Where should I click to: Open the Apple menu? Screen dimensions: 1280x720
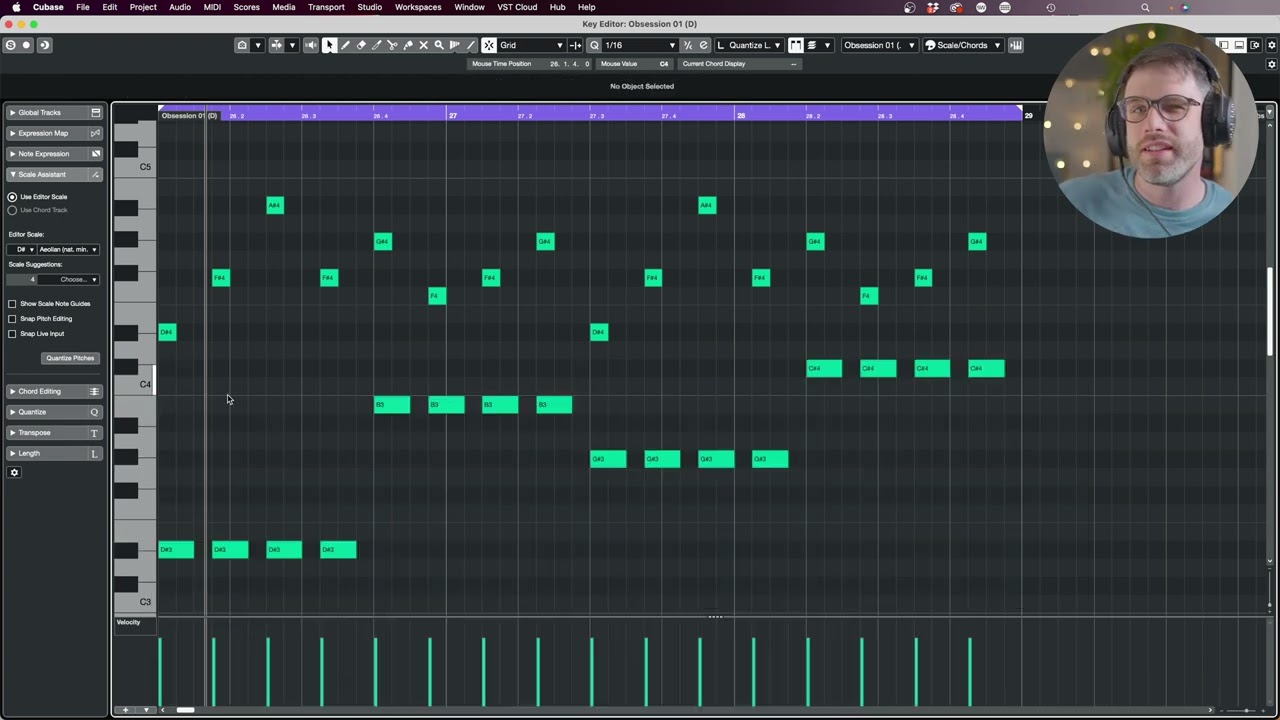pos(16,7)
